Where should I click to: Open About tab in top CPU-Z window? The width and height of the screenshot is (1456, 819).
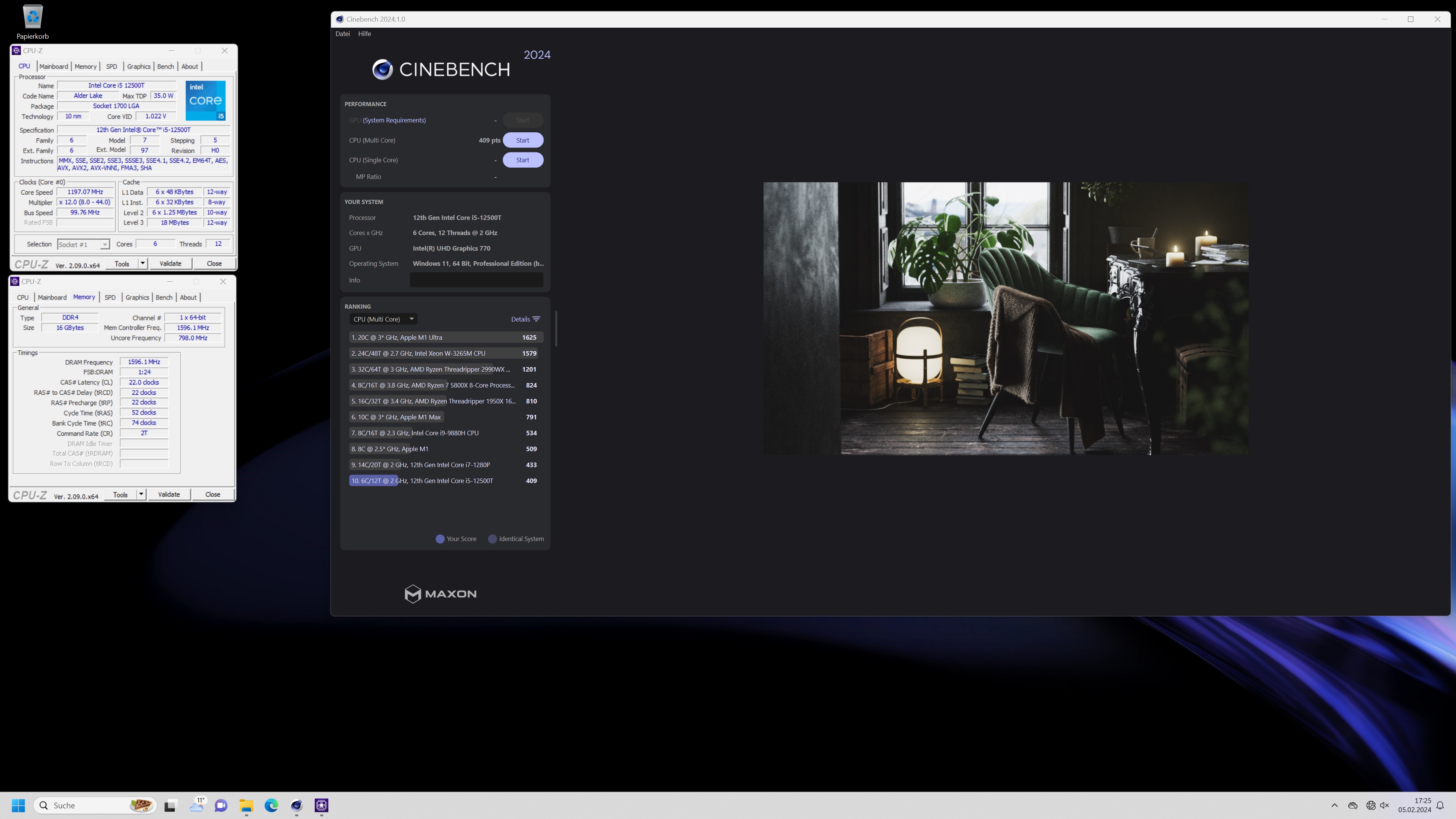pos(189,66)
